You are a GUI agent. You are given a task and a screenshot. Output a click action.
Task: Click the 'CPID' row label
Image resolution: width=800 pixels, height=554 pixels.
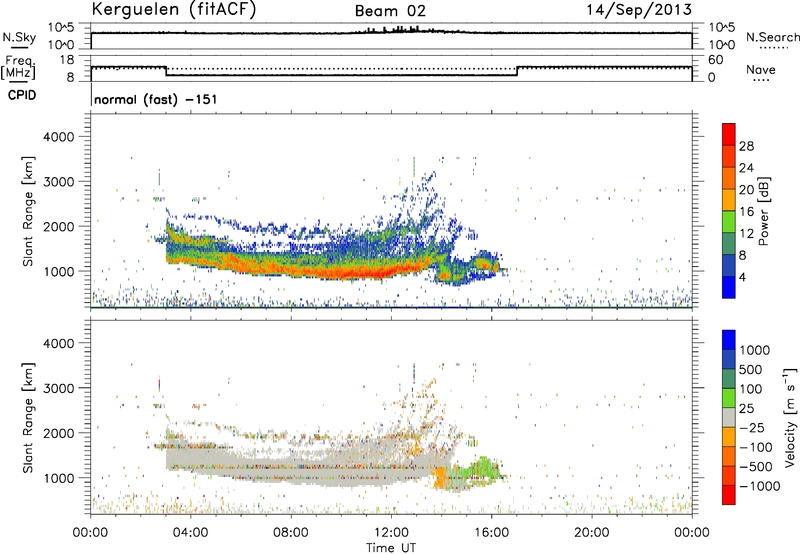pyautogui.click(x=22, y=95)
